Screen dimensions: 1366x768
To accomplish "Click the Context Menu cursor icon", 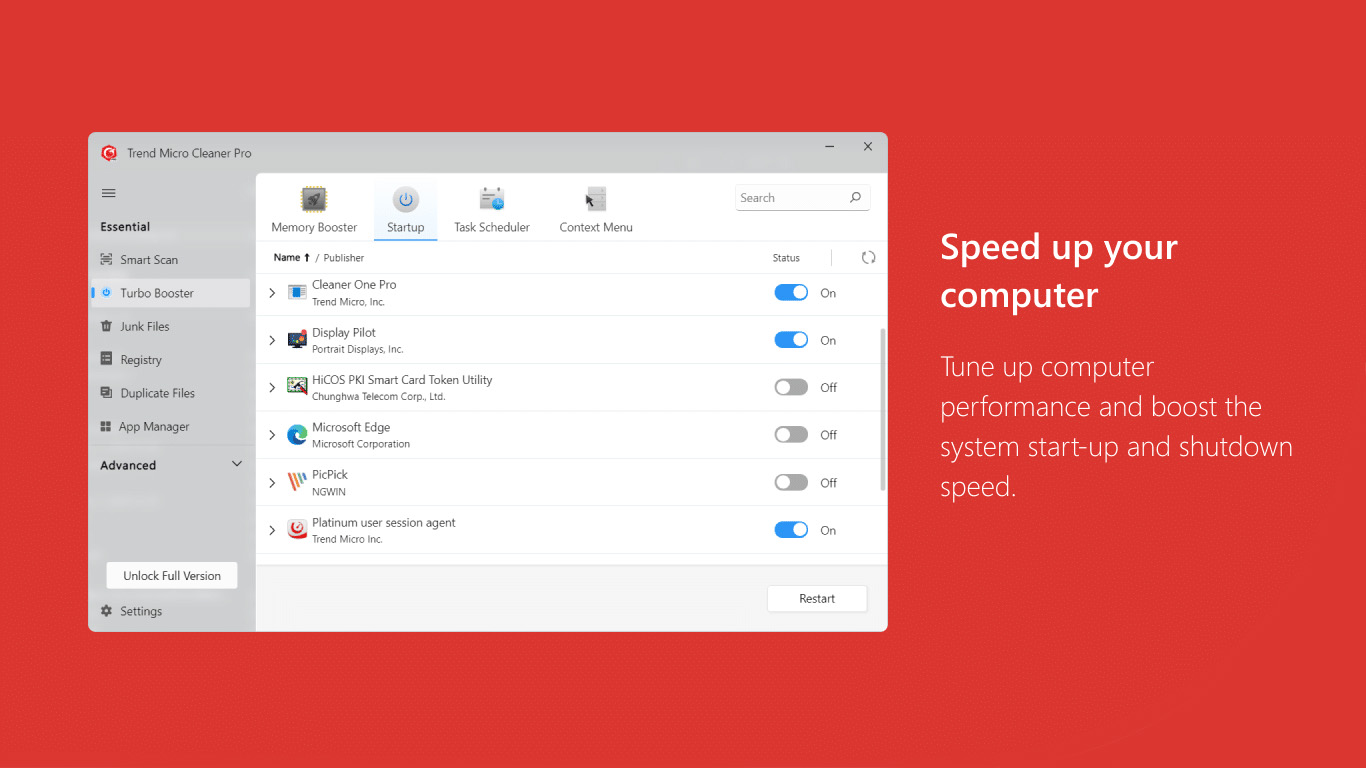I will 596,199.
